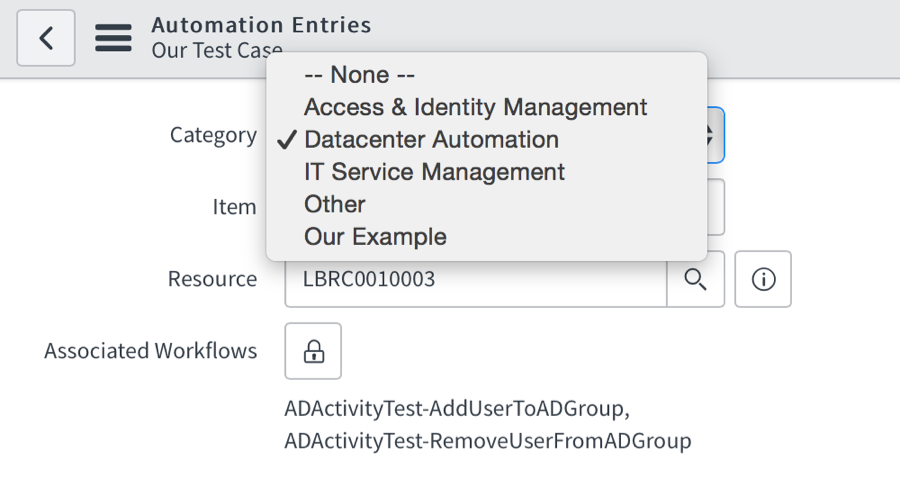
Task: Click the ADActivityTest-AddUserToADGroup workflow text
Action: [x=457, y=409]
